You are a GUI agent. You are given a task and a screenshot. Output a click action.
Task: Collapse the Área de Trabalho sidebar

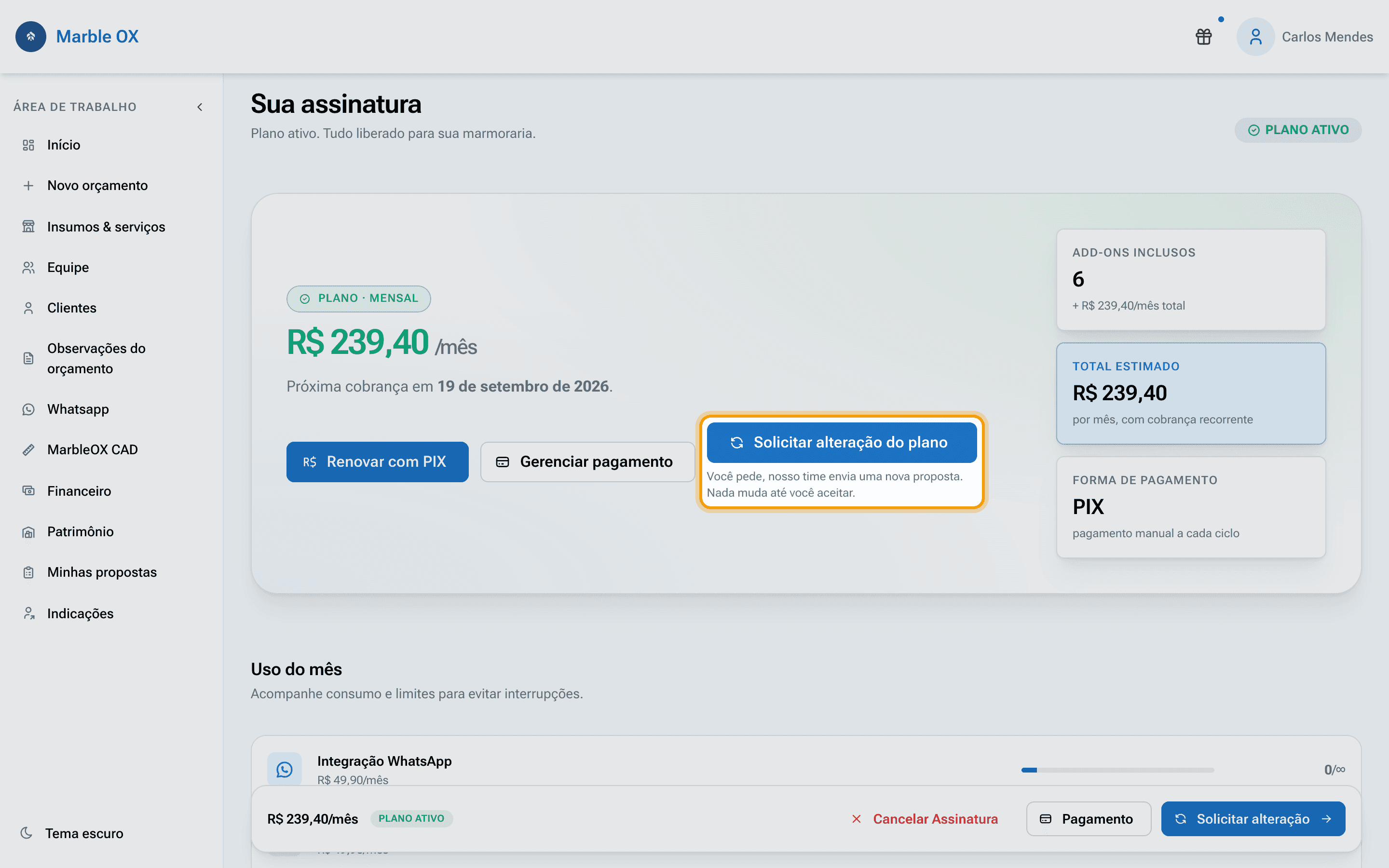200,108
